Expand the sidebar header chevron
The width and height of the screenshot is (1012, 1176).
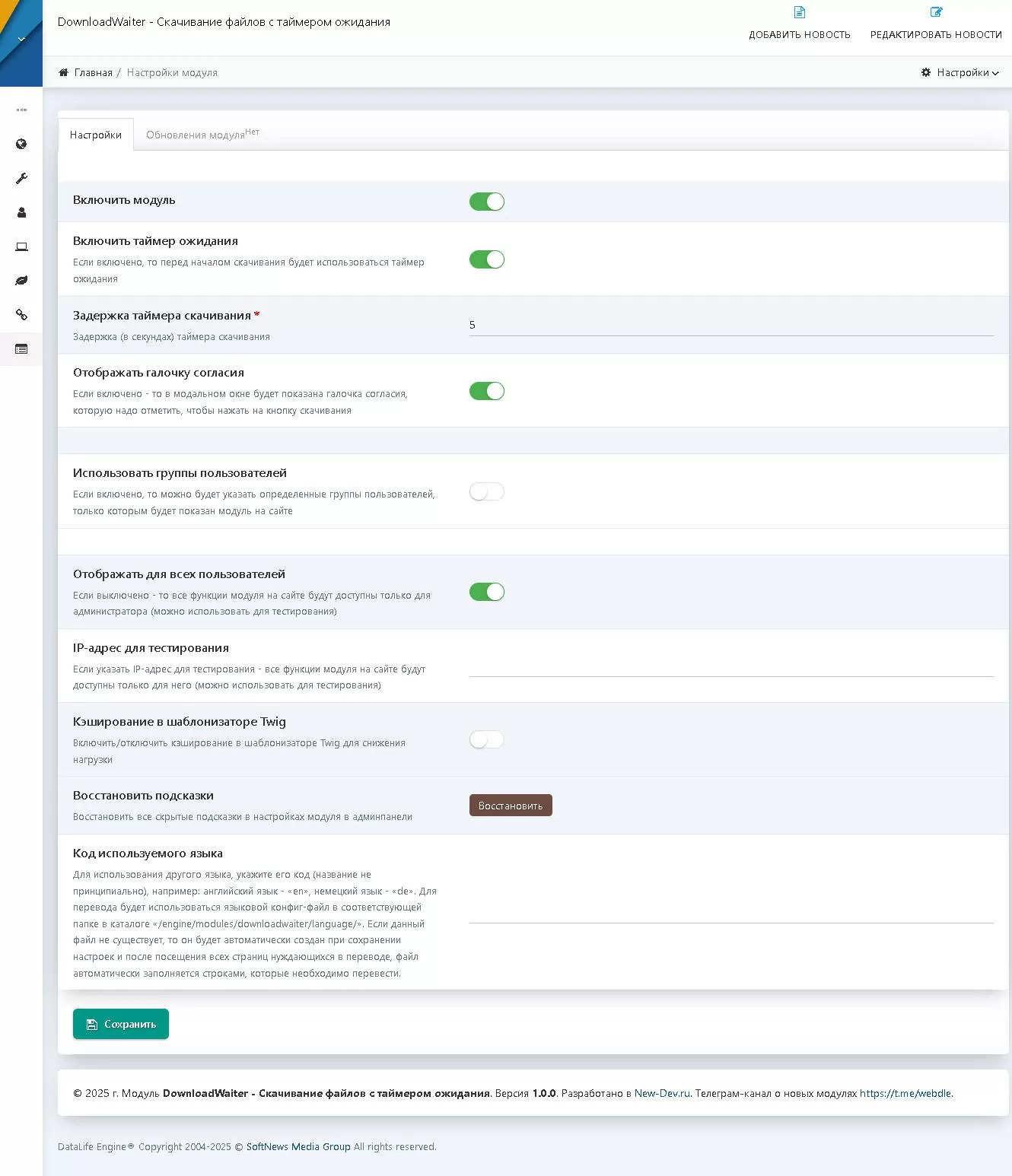tap(21, 39)
